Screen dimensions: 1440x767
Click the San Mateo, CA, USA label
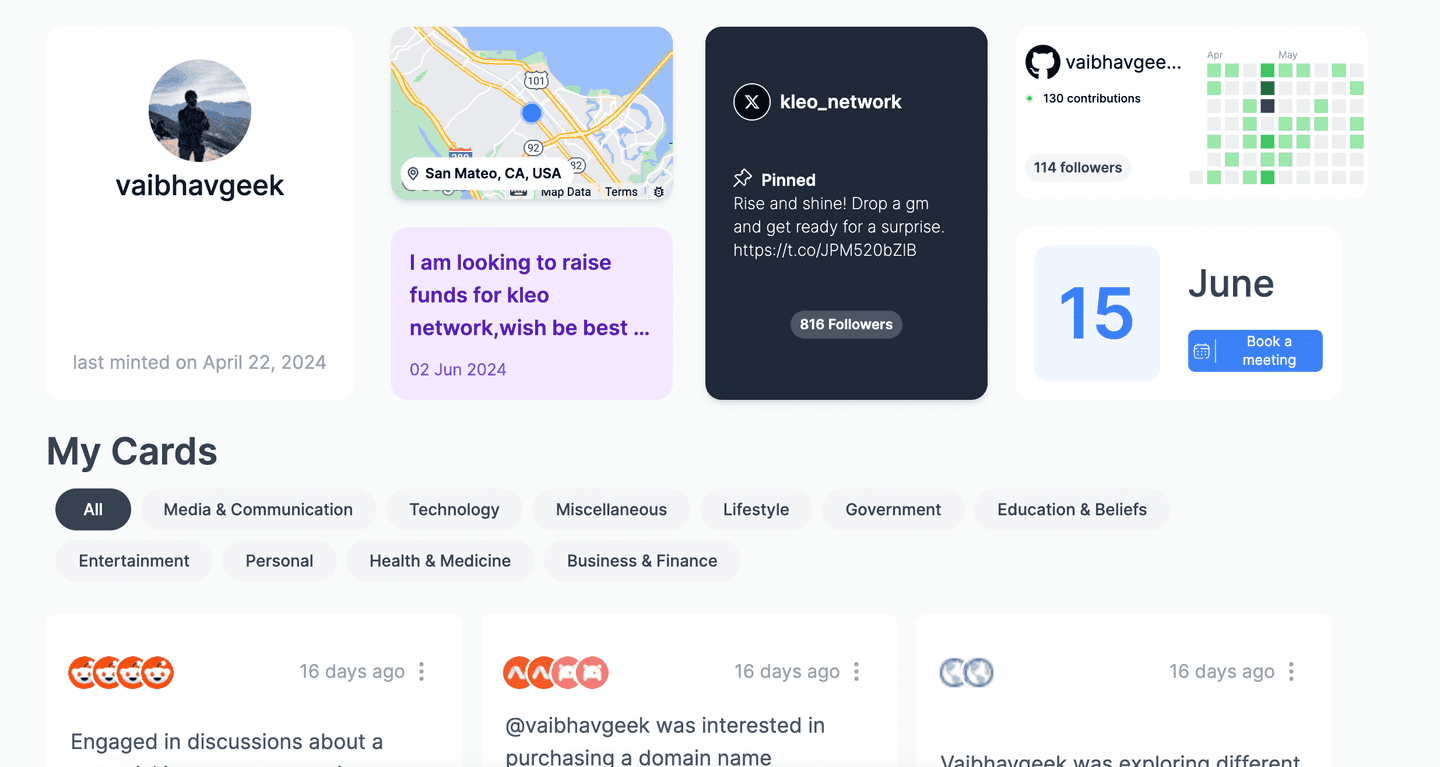coord(485,173)
